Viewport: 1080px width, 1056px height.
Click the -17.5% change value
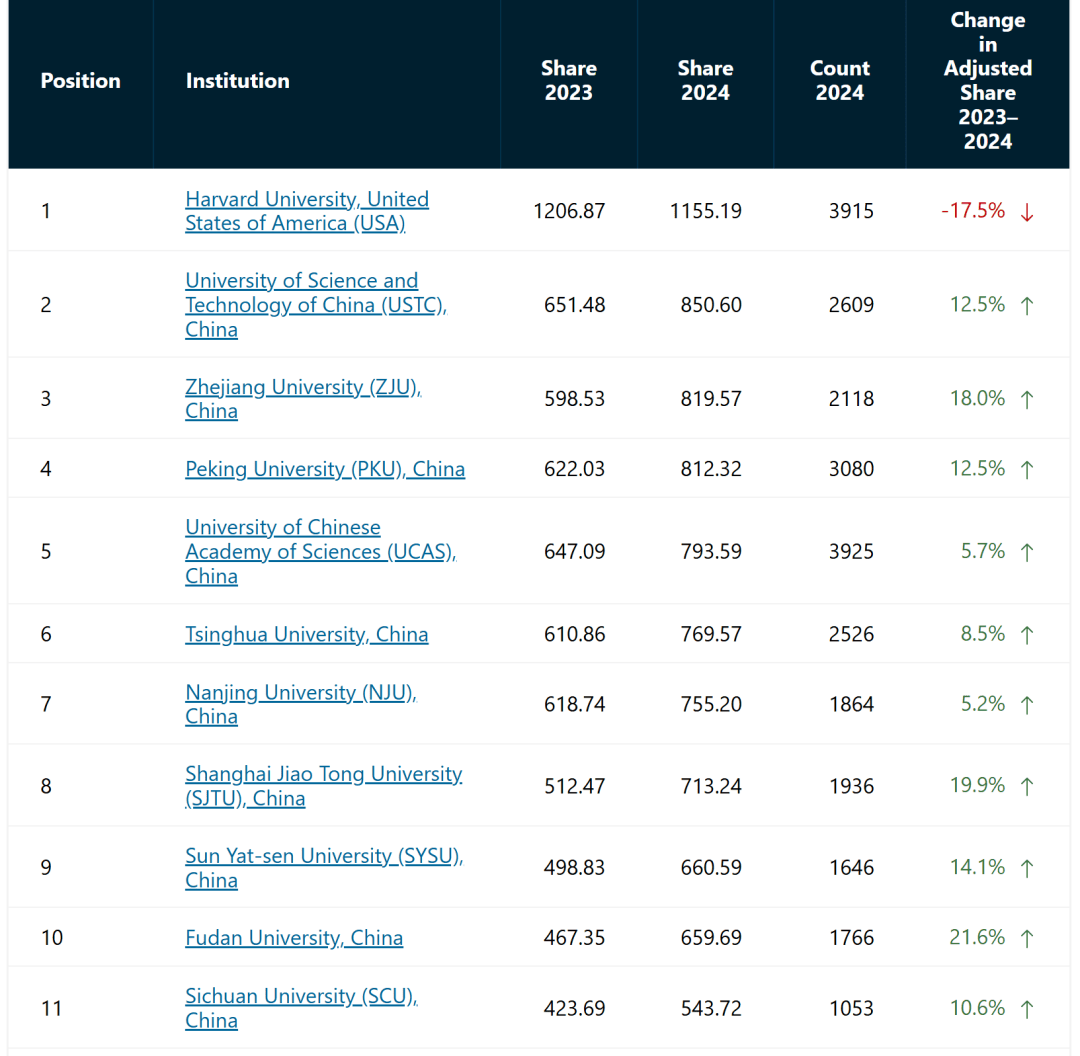click(x=973, y=211)
